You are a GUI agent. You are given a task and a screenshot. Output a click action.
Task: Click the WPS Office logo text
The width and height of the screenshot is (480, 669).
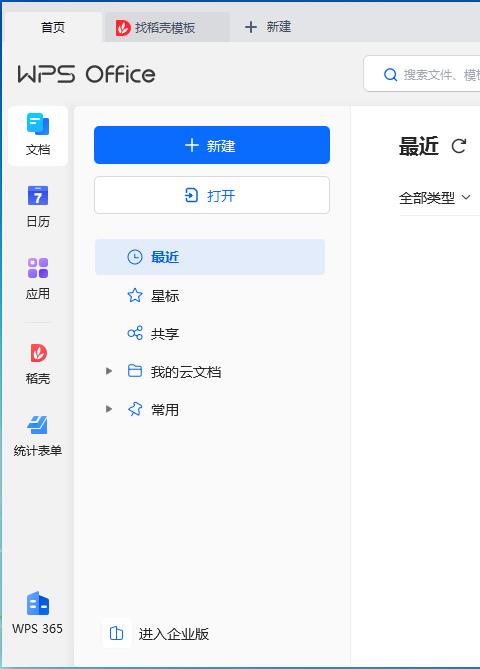pyautogui.click(x=87, y=74)
